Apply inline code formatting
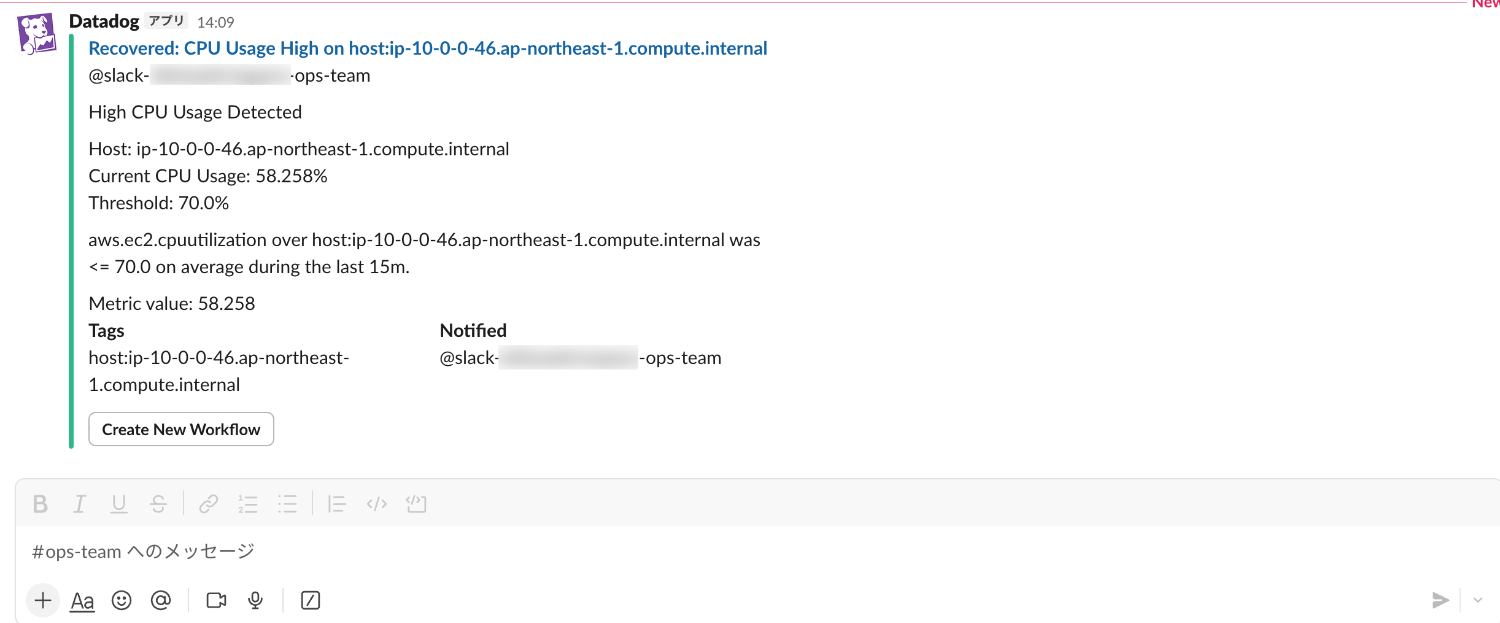 pyautogui.click(x=377, y=504)
